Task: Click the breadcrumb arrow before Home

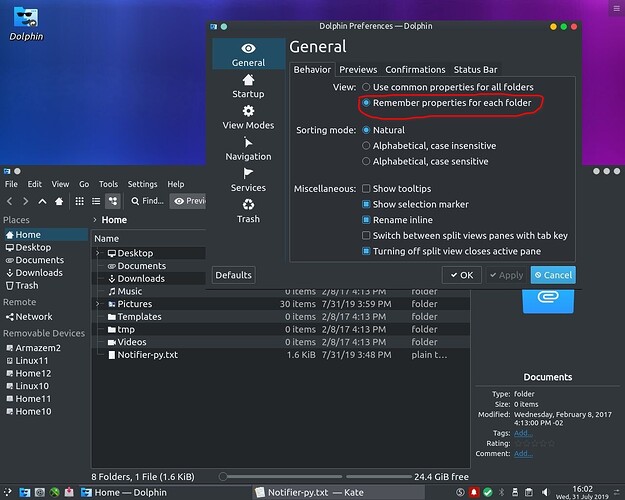Action: (x=95, y=220)
